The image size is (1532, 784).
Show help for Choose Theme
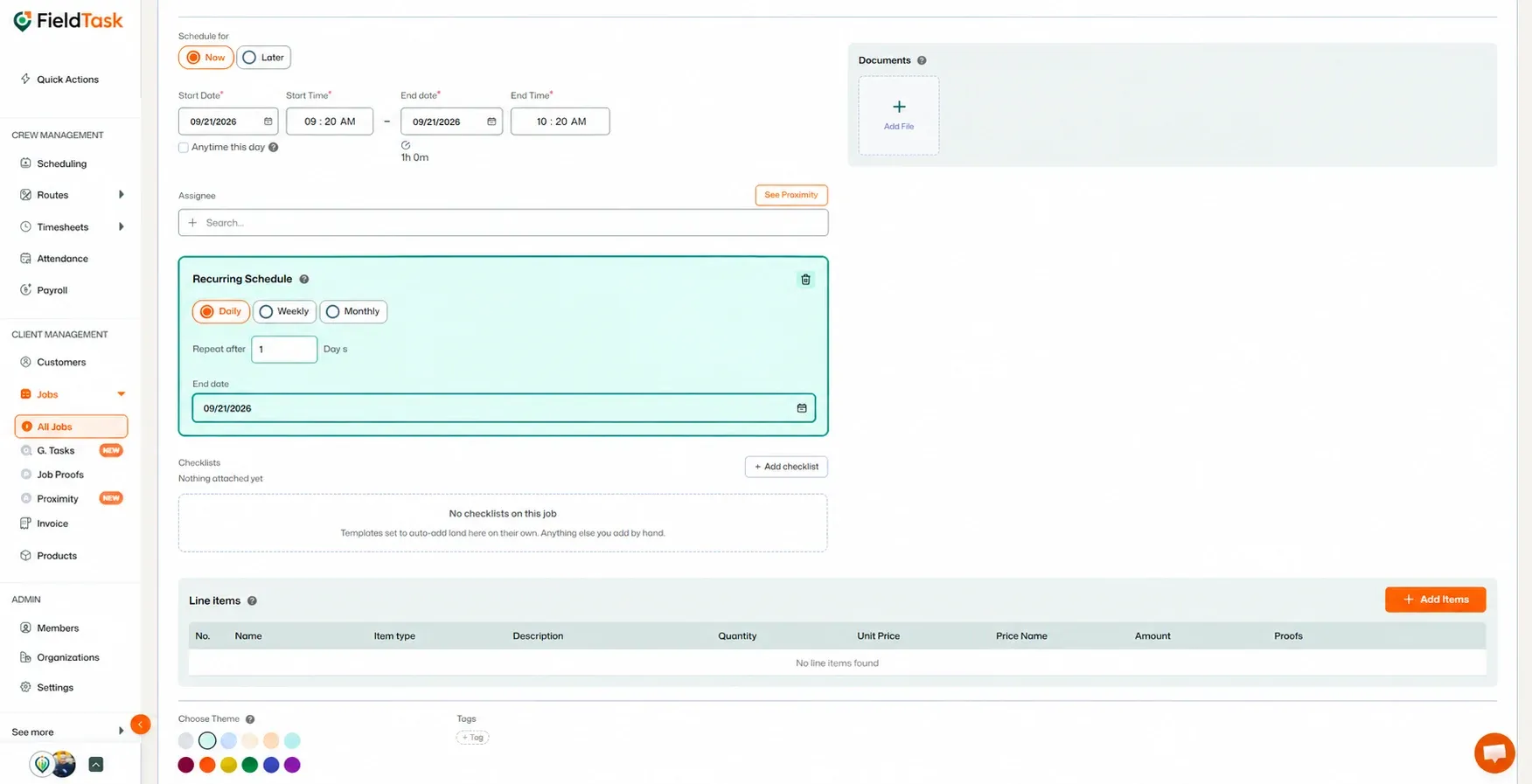(x=250, y=719)
